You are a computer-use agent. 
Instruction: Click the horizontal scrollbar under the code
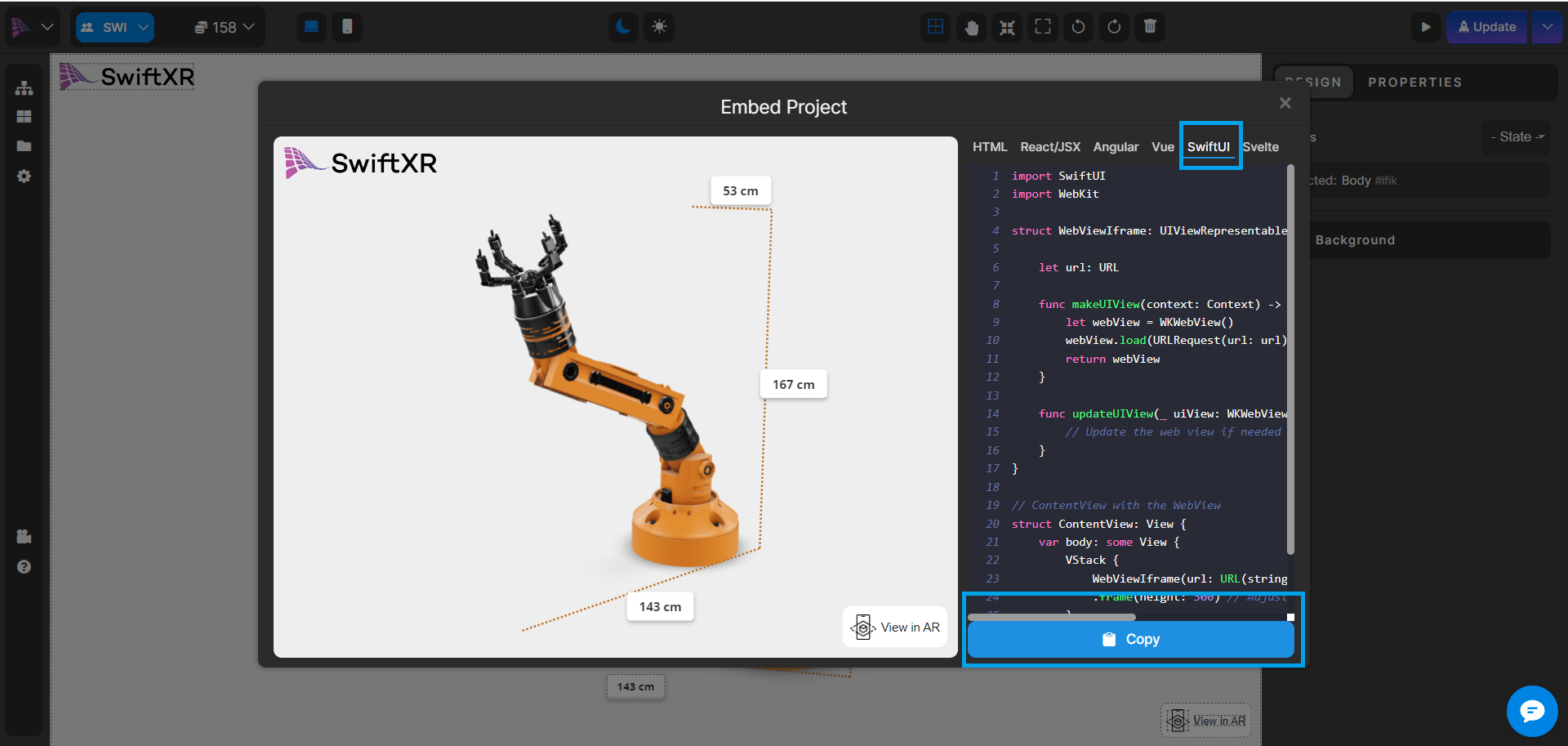coord(1052,617)
